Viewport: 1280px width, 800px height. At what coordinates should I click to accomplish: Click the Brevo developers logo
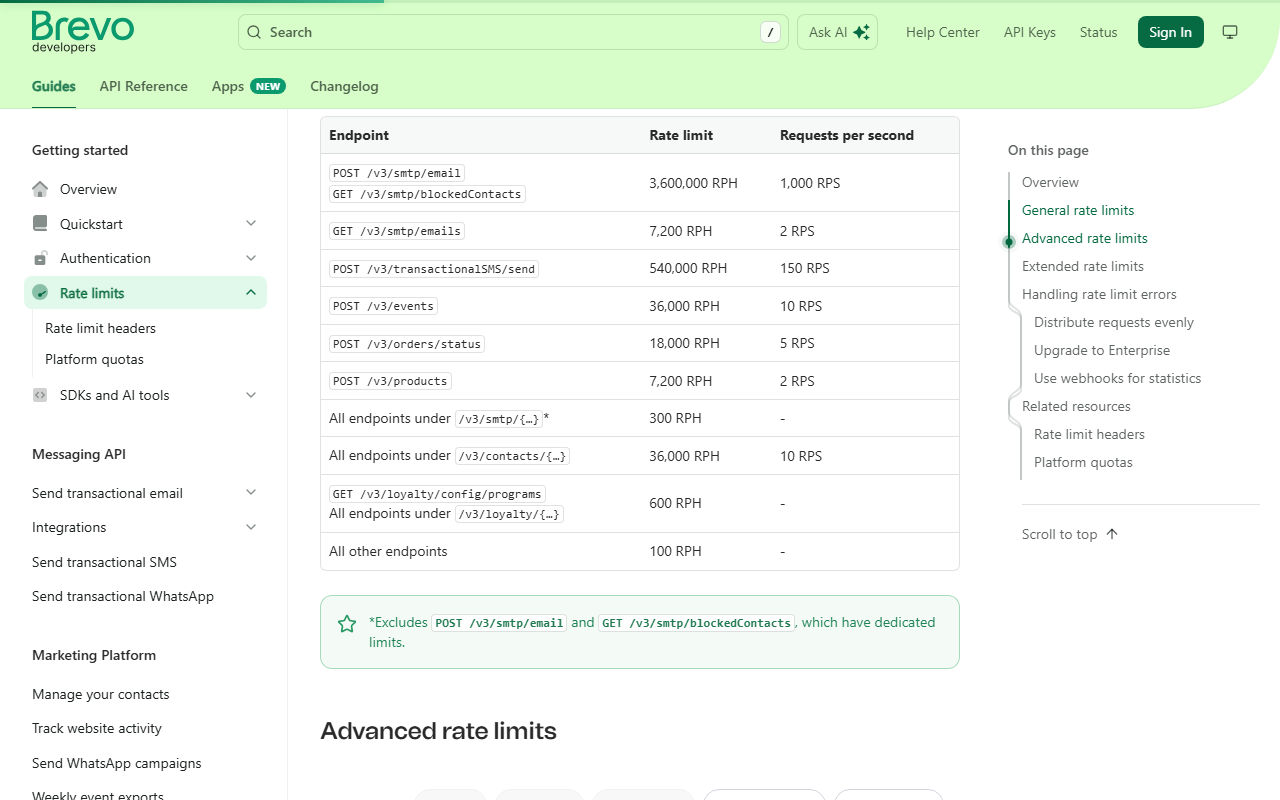pyautogui.click(x=83, y=32)
